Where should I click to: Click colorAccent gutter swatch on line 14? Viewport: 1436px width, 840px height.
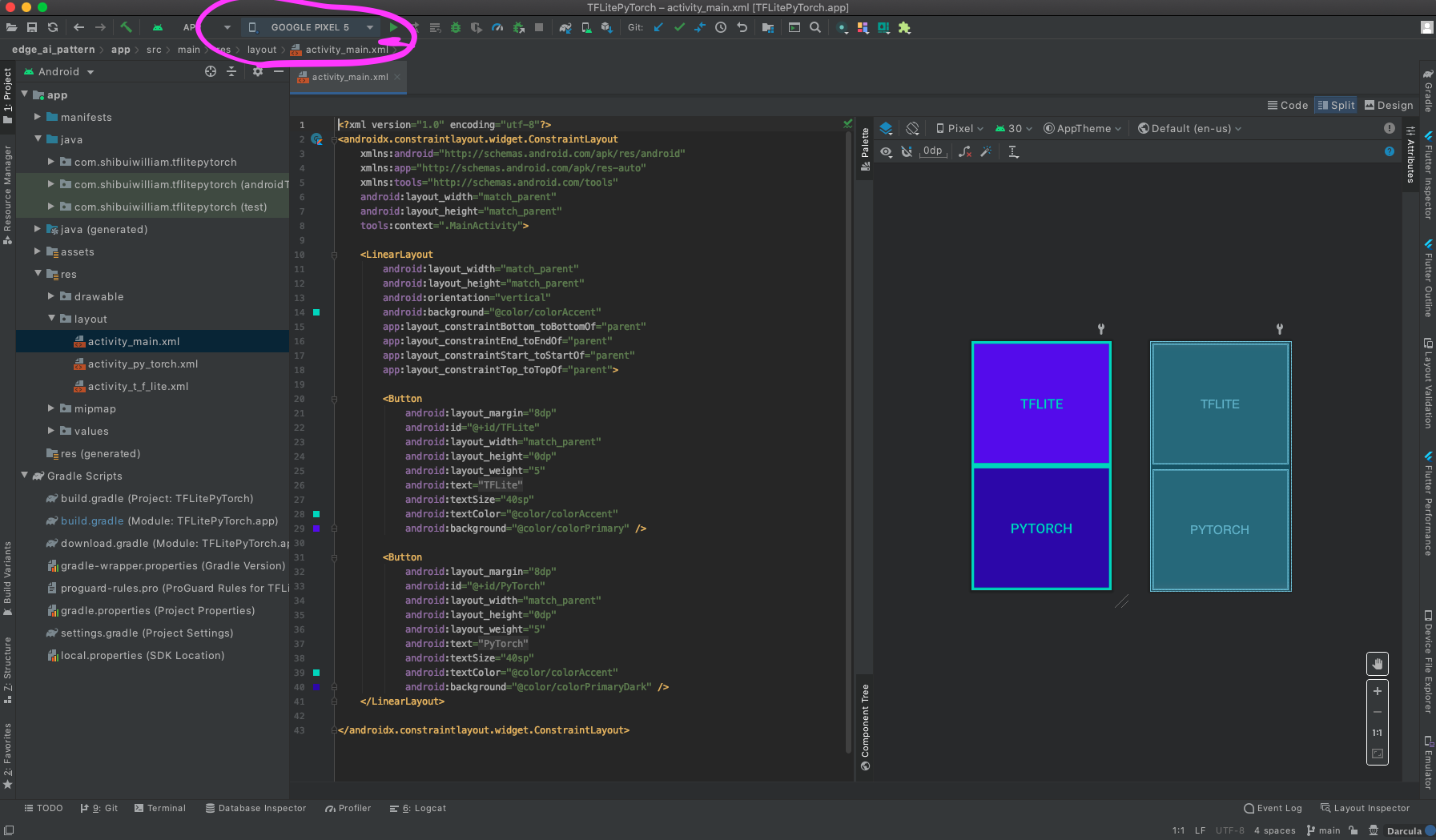click(316, 312)
